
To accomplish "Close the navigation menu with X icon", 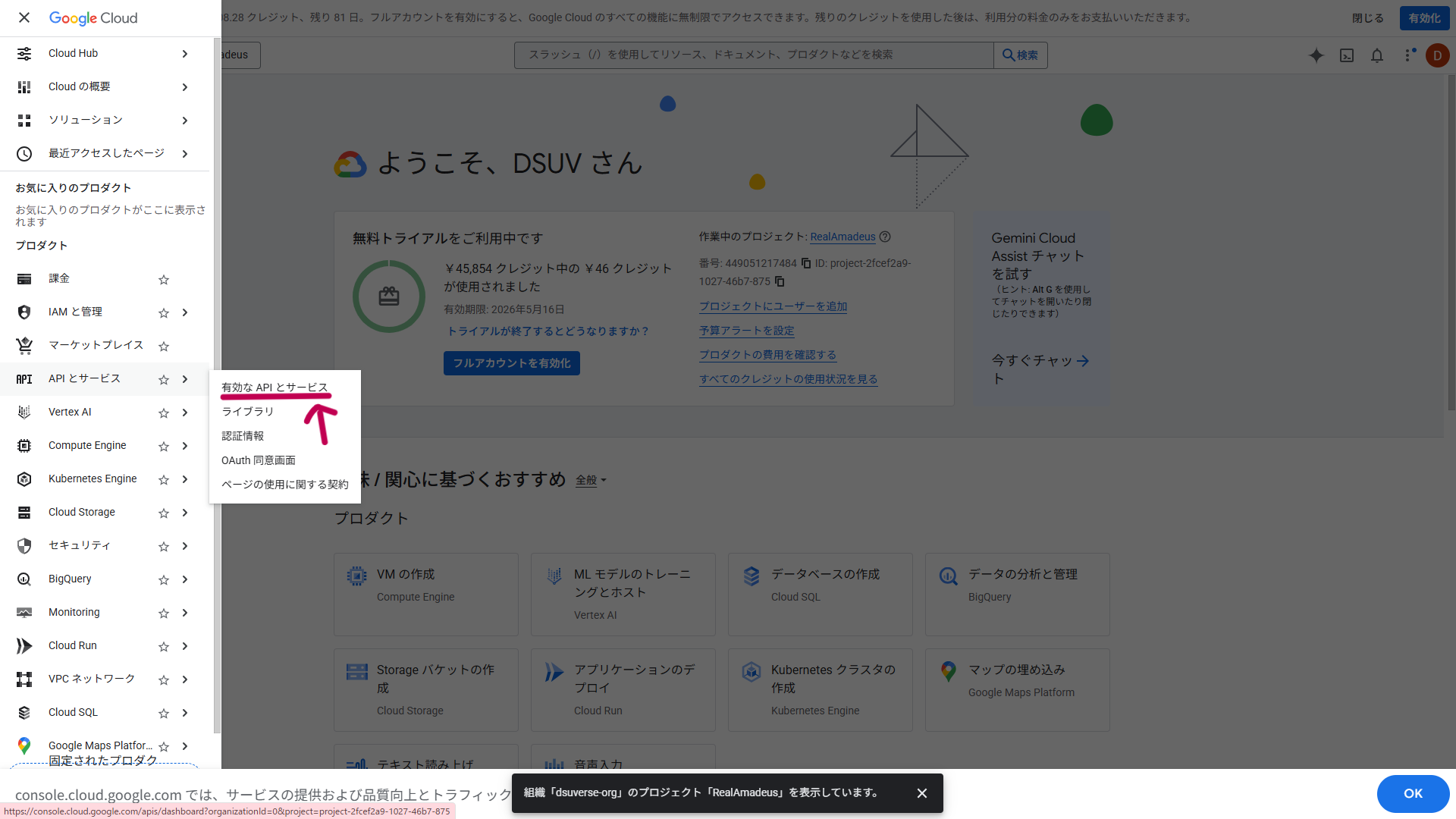I will [24, 17].
